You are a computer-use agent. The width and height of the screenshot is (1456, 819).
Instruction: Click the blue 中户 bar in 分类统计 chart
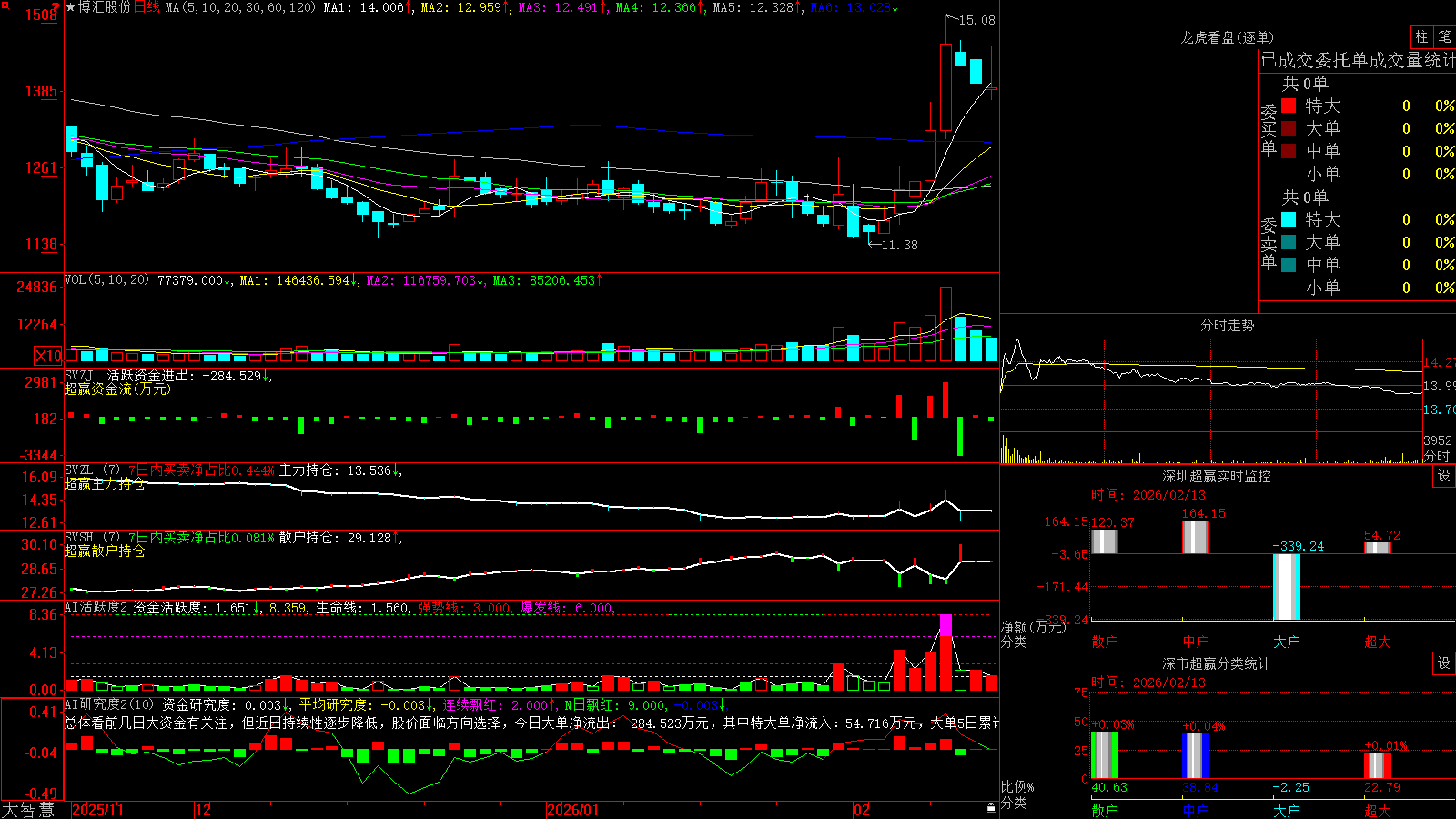(1195, 756)
